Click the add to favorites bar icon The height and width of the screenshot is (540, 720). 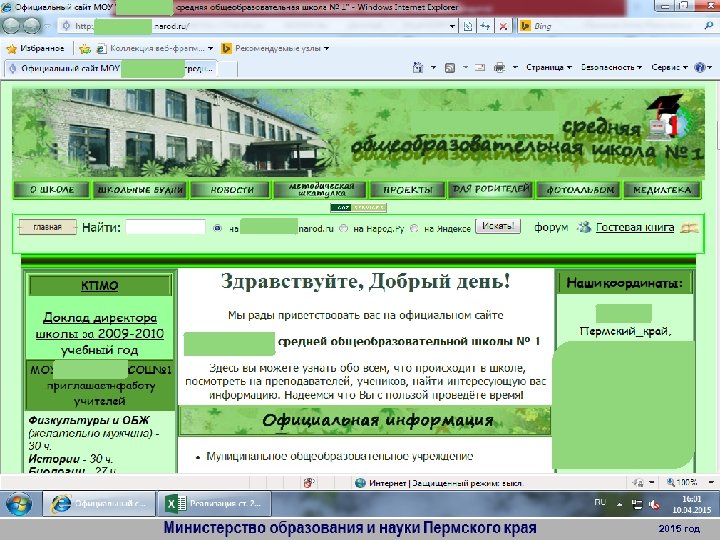[x=85, y=48]
